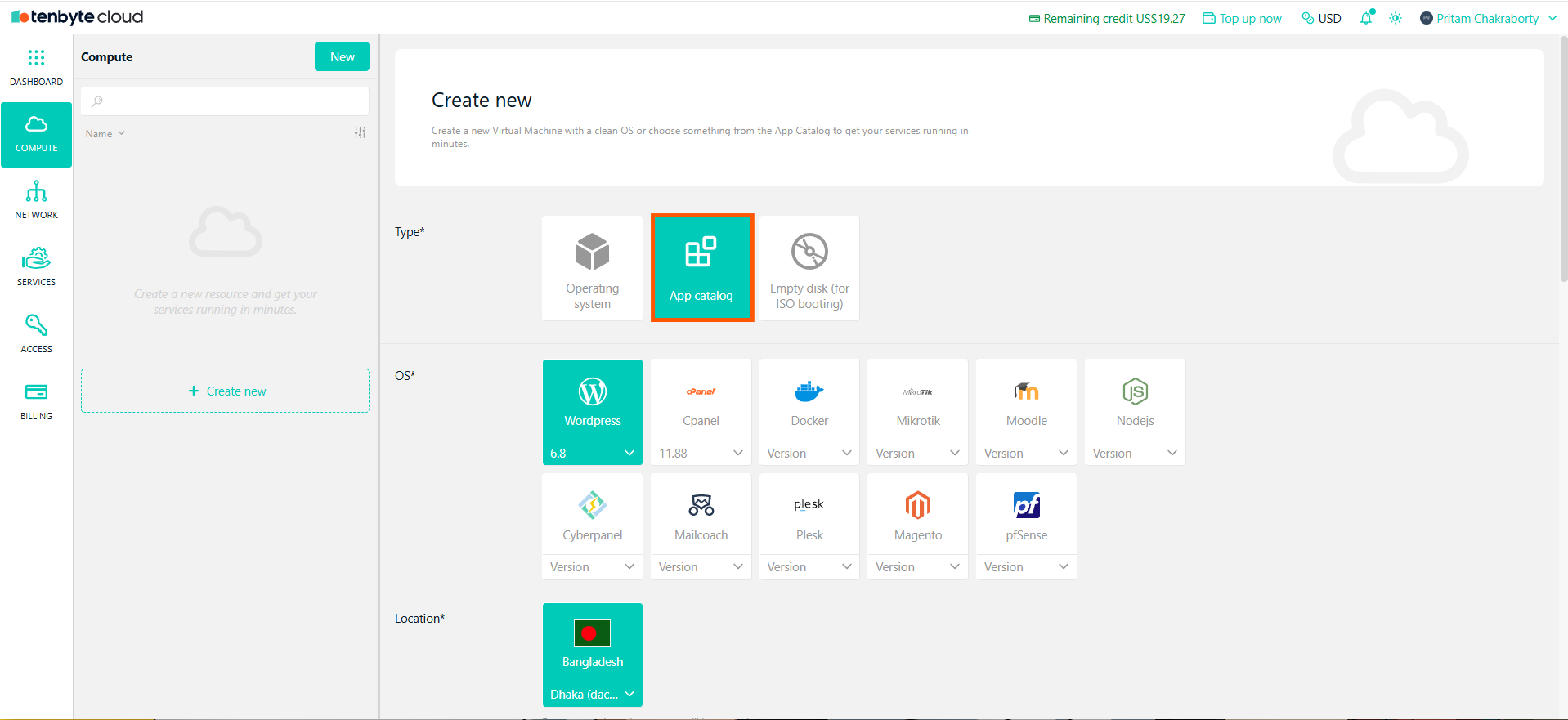Open the Mailcoach Version dropdown
This screenshot has height=720, width=1568.
701,567
